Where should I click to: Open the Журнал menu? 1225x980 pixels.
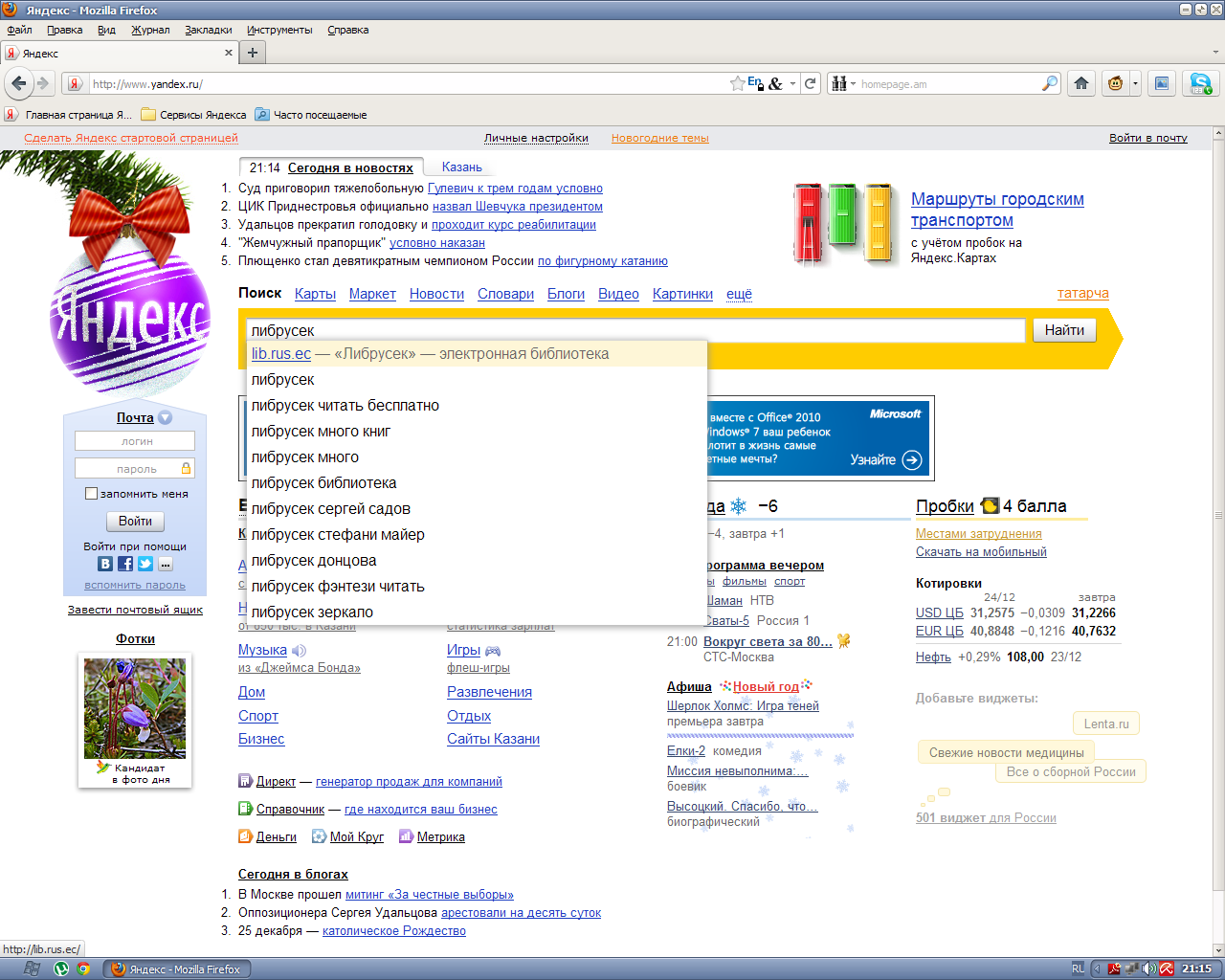click(x=150, y=30)
